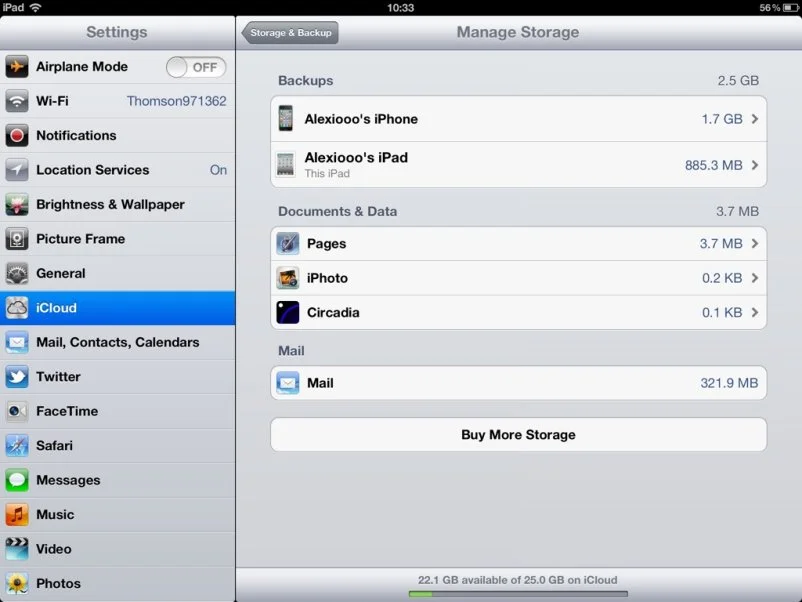This screenshot has height=602, width=802.
Task: Tap the Photos sunflower icon
Action: pyautogui.click(x=17, y=584)
